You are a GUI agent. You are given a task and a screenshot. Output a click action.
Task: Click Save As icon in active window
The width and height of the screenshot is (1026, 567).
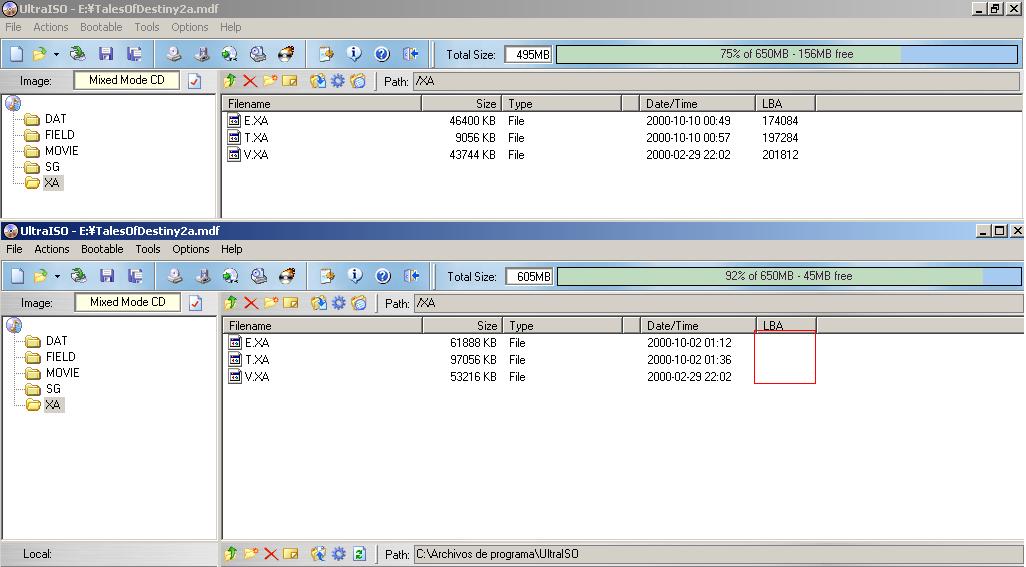coord(135,276)
